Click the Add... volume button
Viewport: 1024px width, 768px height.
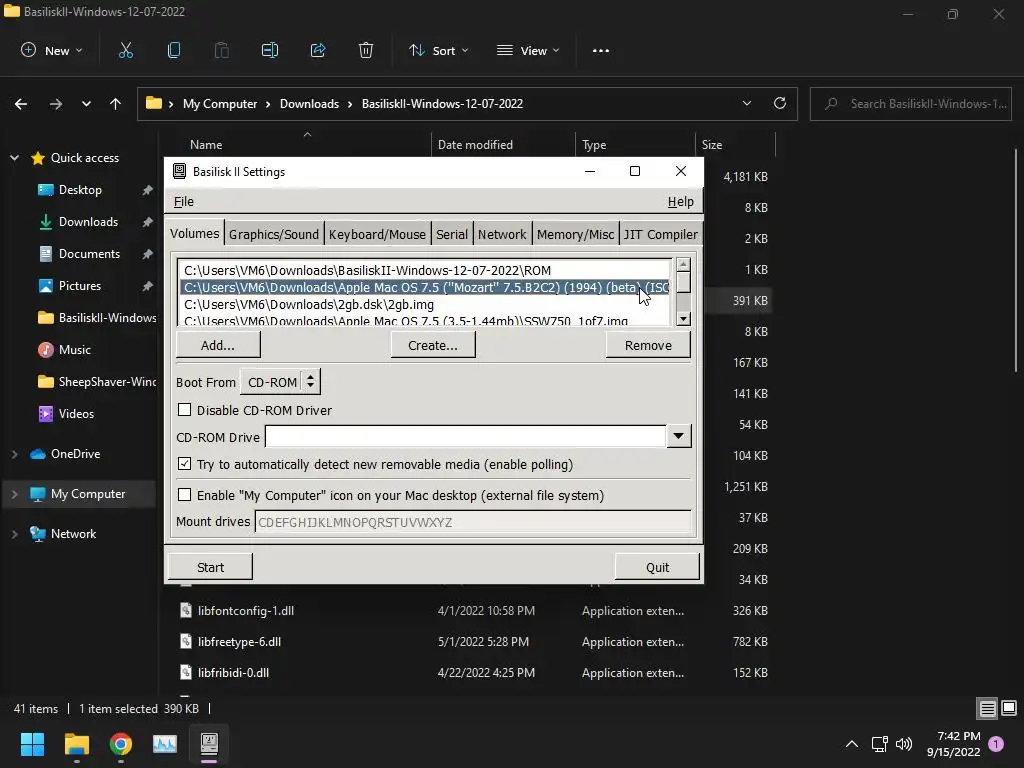click(x=217, y=345)
